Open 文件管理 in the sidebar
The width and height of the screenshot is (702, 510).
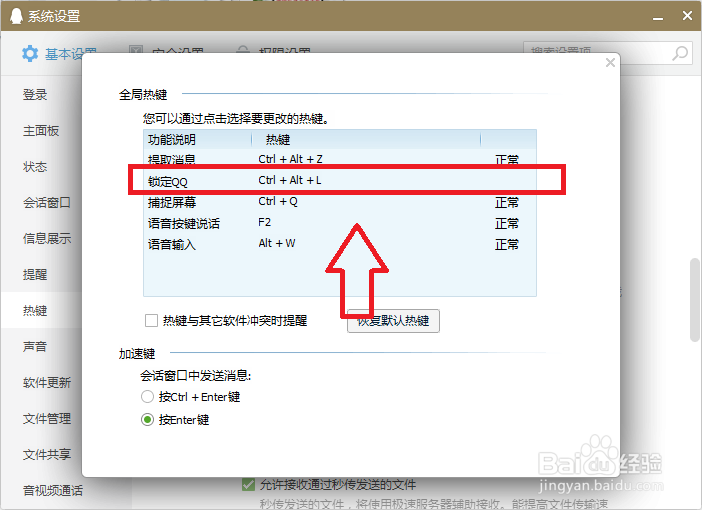[x=47, y=419]
